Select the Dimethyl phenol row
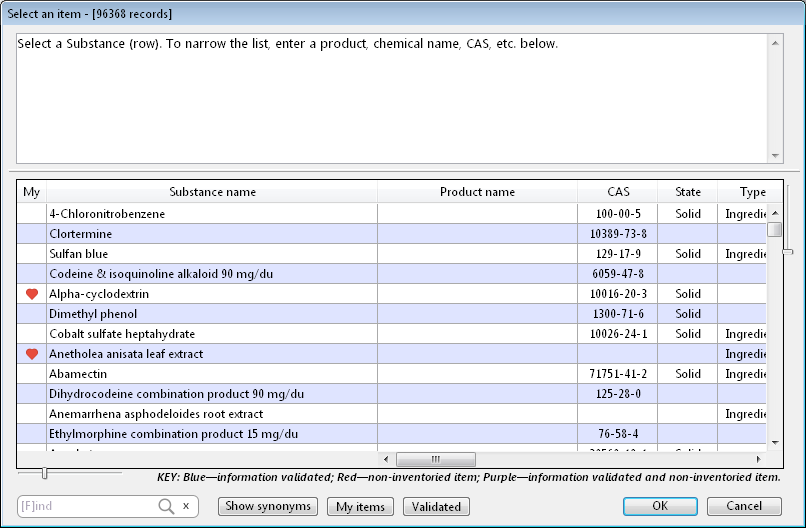The width and height of the screenshot is (806, 528). pos(392,314)
